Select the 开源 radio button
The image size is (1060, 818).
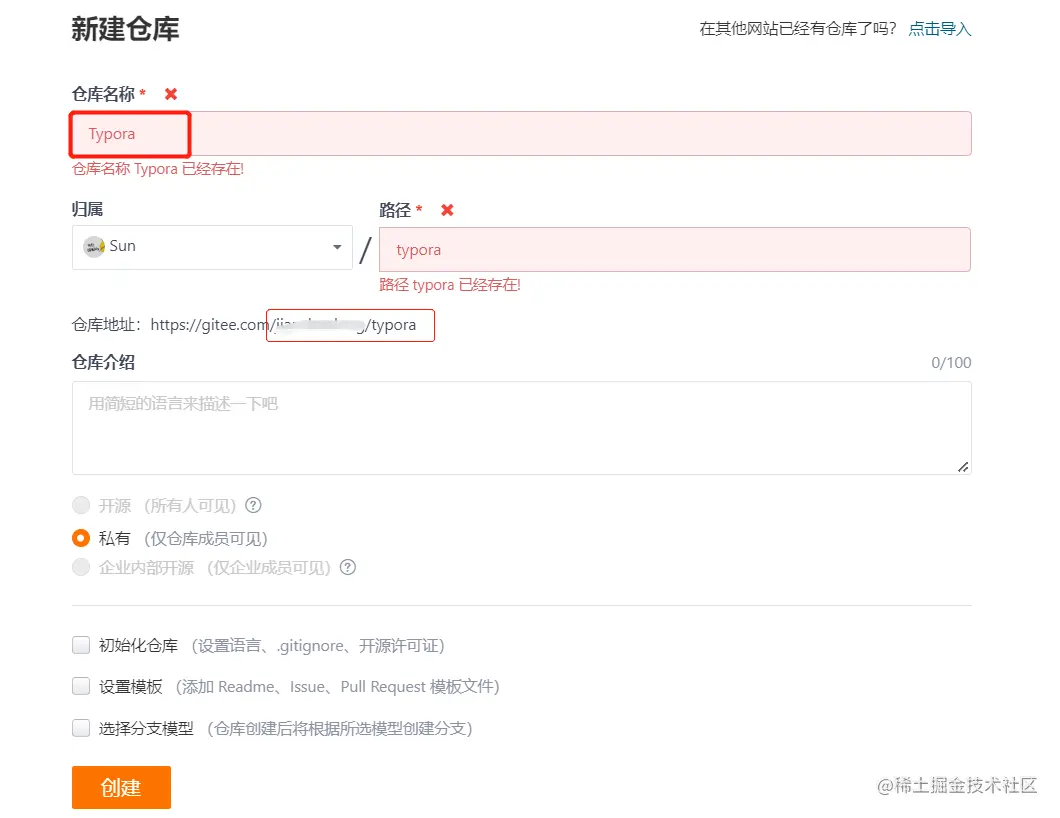tap(81, 505)
